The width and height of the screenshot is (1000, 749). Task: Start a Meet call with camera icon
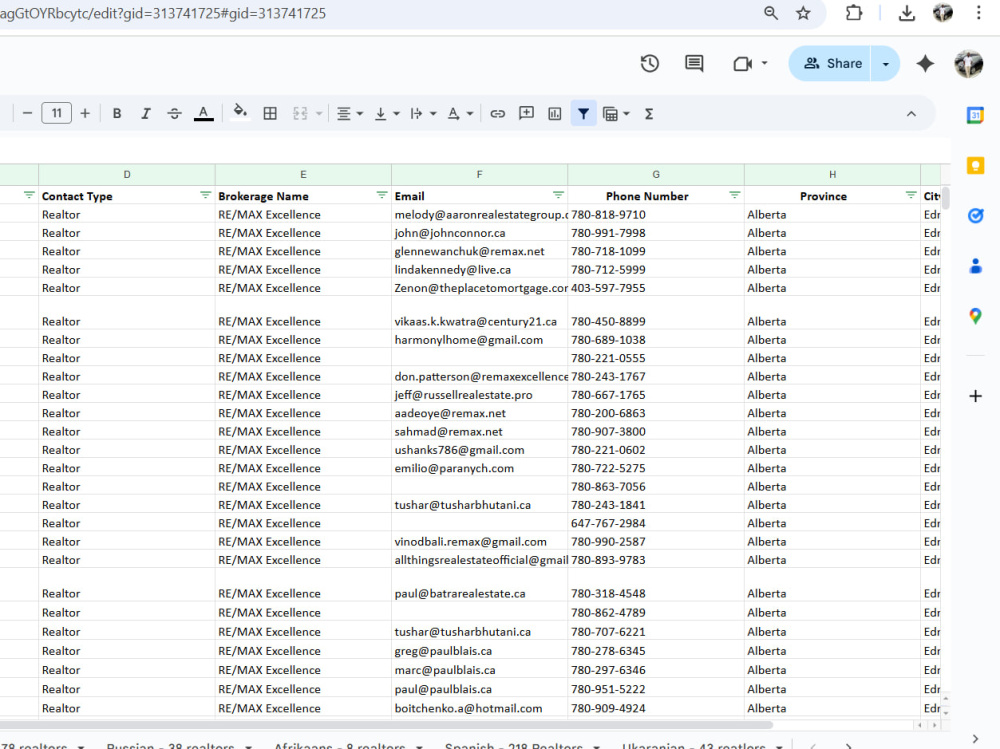coord(742,64)
